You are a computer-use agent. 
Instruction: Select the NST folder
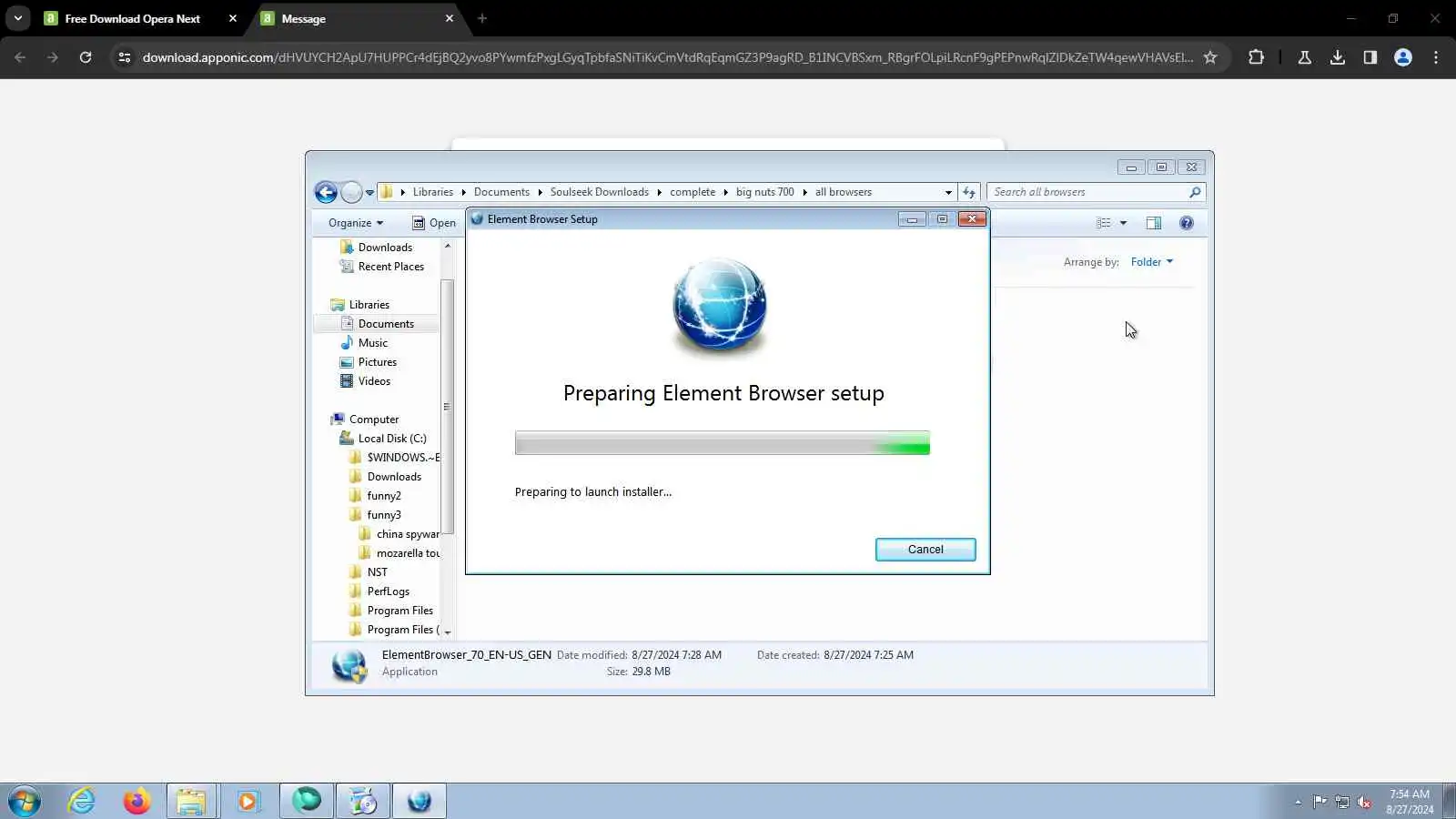tap(378, 572)
